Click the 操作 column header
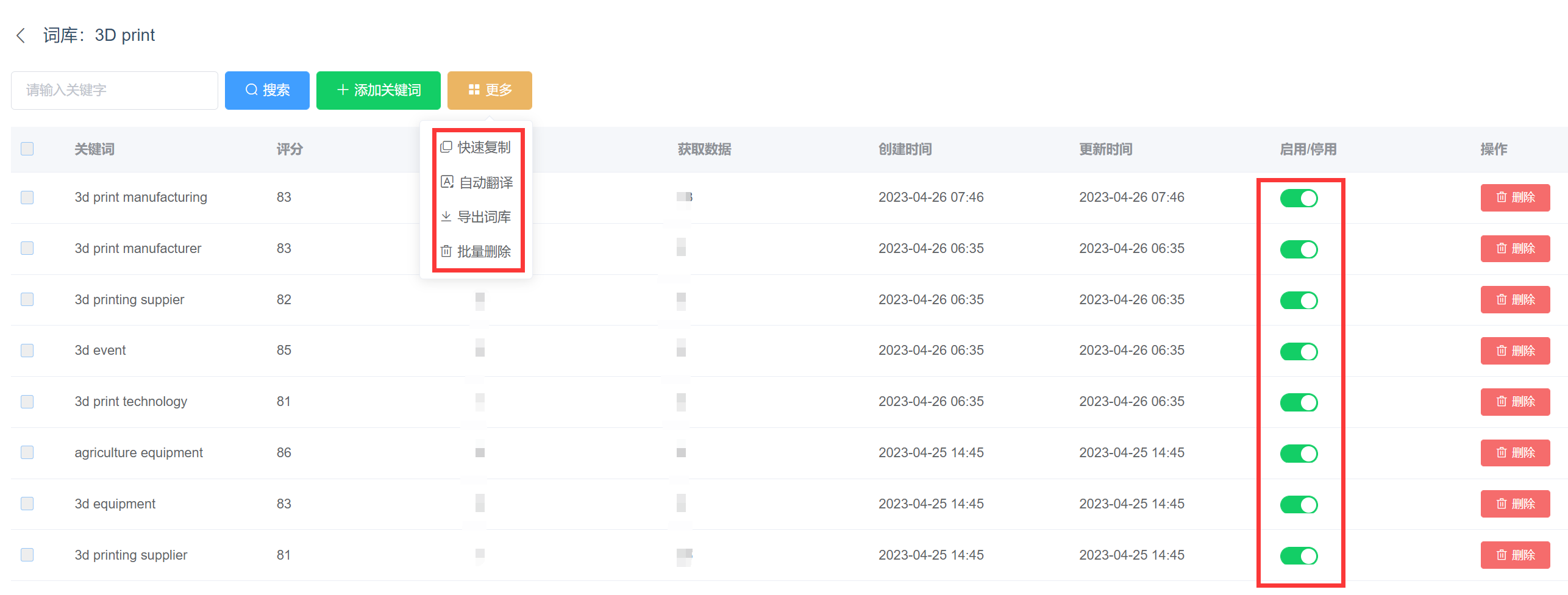 [x=1494, y=149]
